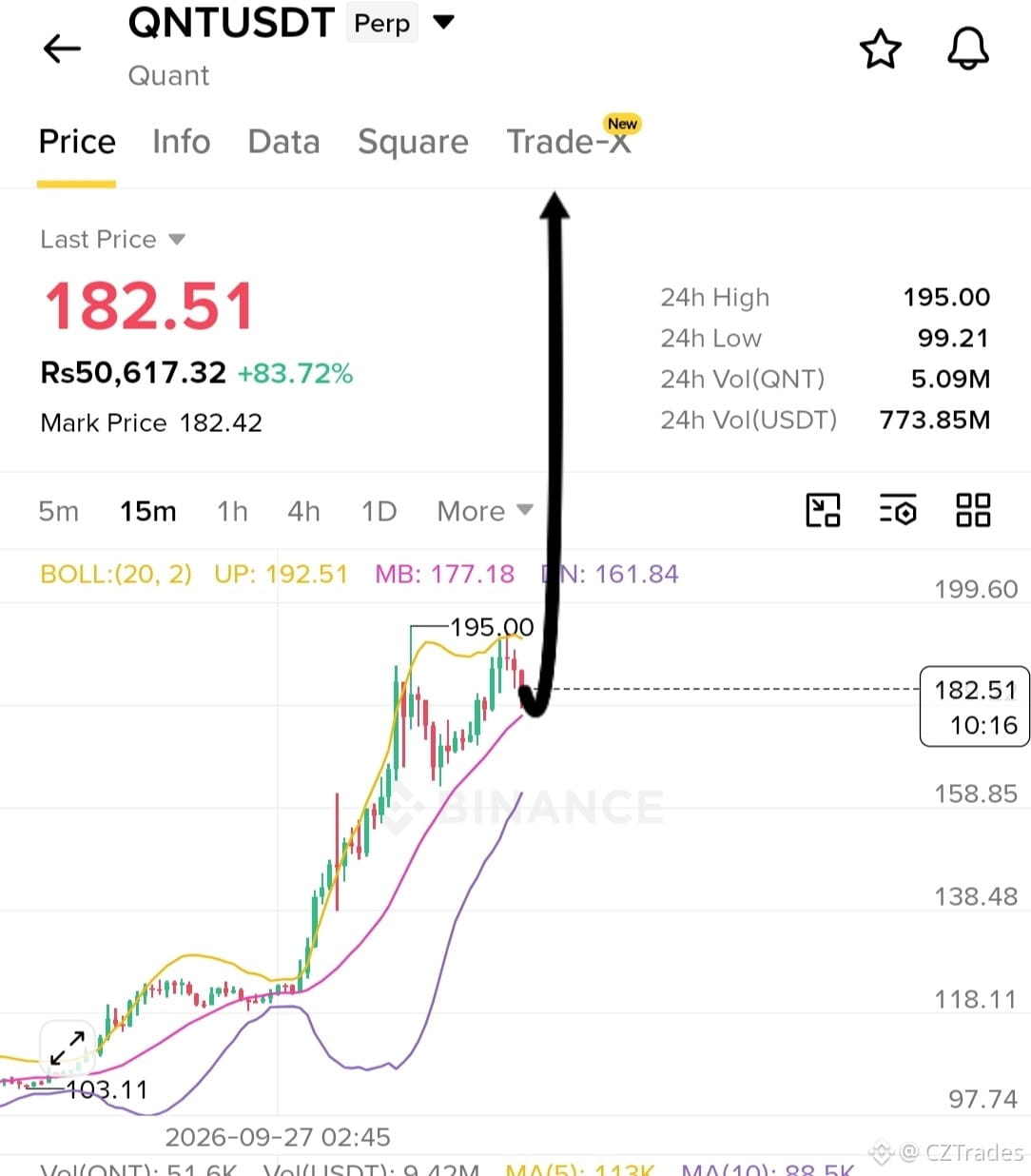This screenshot has height=1176, width=1031.
Task: Select the 5m timeframe
Action: click(x=58, y=511)
